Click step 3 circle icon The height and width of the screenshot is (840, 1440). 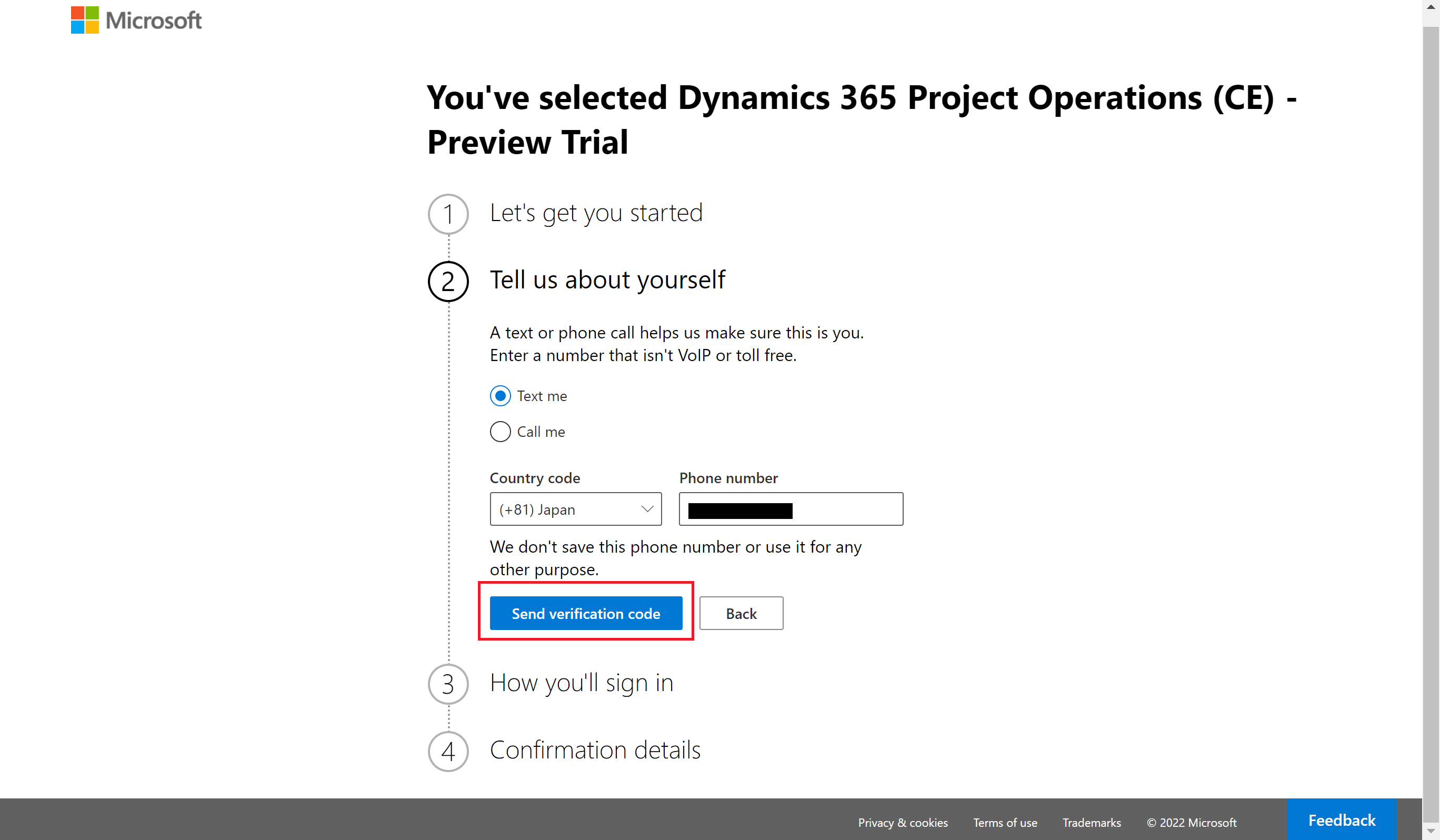tap(448, 684)
